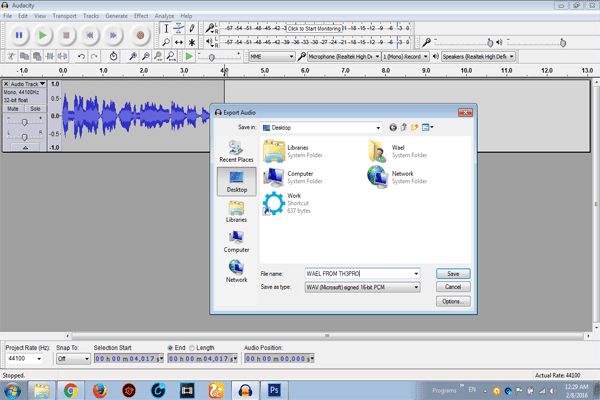Open the Tracks menu
600x400 pixels.
[91, 17]
